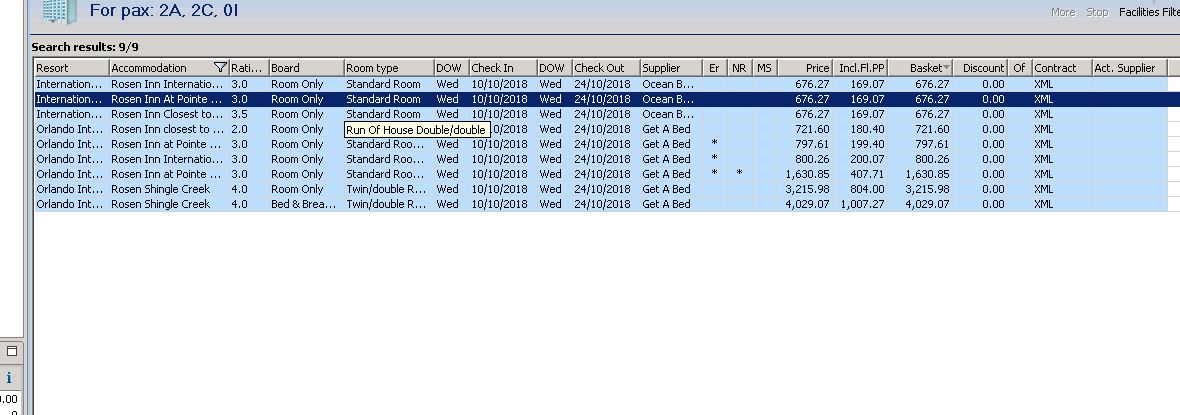The width and height of the screenshot is (1180, 415).
Task: Click the Search results: 9/9 label
Action: [85, 47]
